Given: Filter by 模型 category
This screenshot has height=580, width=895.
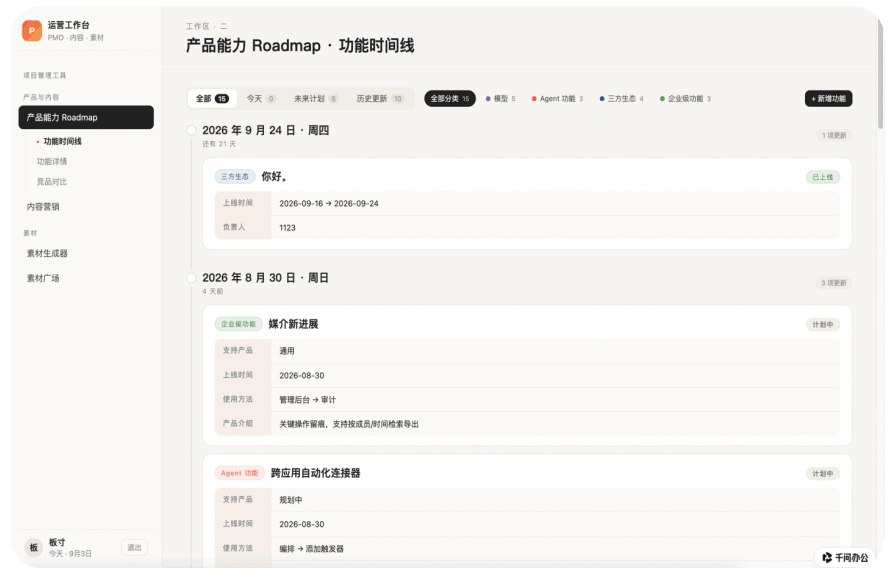Looking at the screenshot, I should point(501,99).
